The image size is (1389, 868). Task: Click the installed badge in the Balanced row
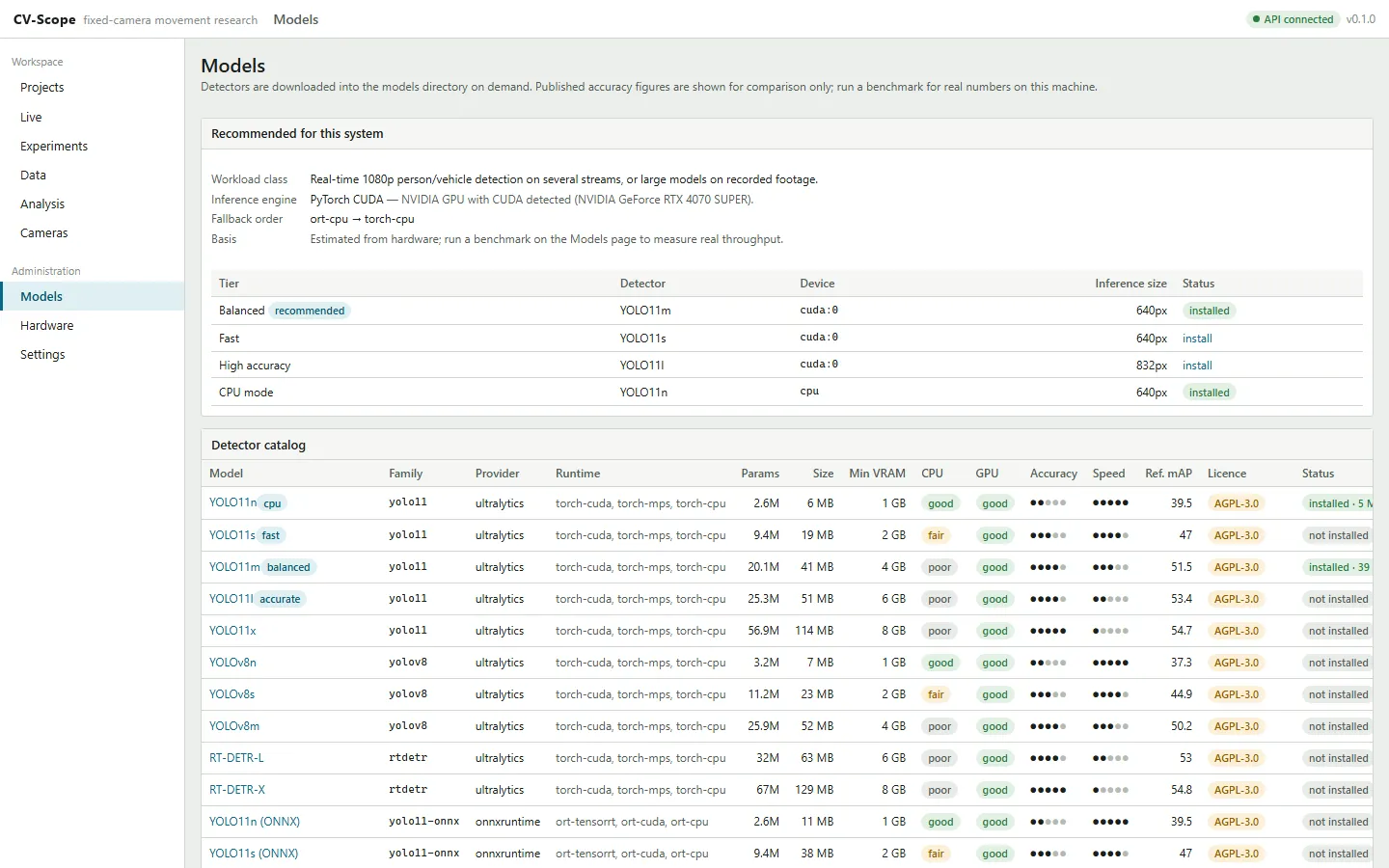[1210, 311]
